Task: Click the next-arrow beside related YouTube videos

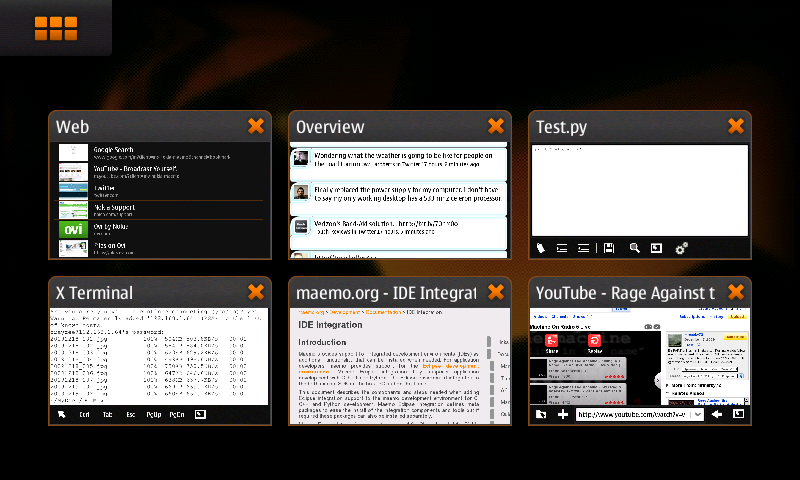Action: tap(658, 380)
